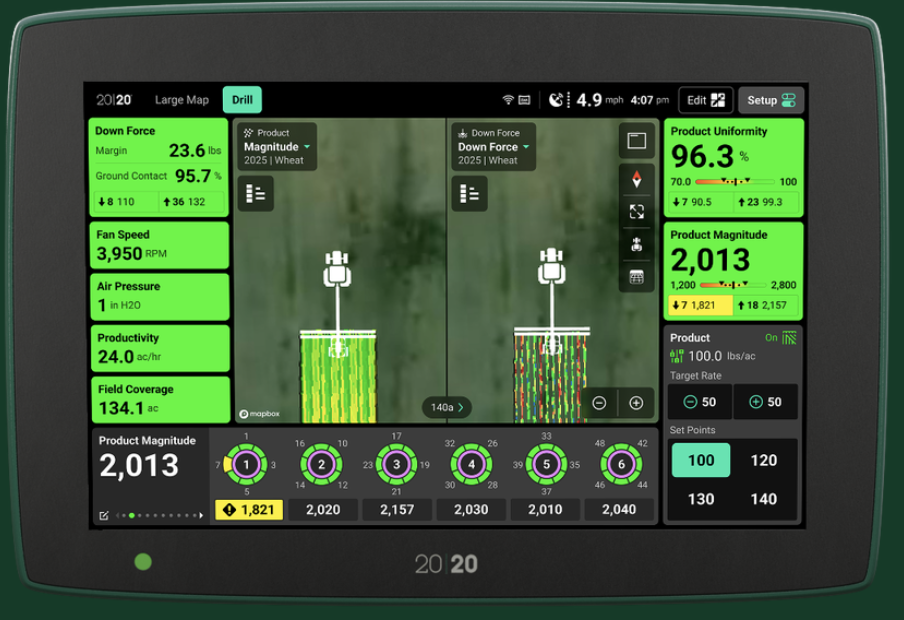Increase target rate by 50

tap(766, 402)
